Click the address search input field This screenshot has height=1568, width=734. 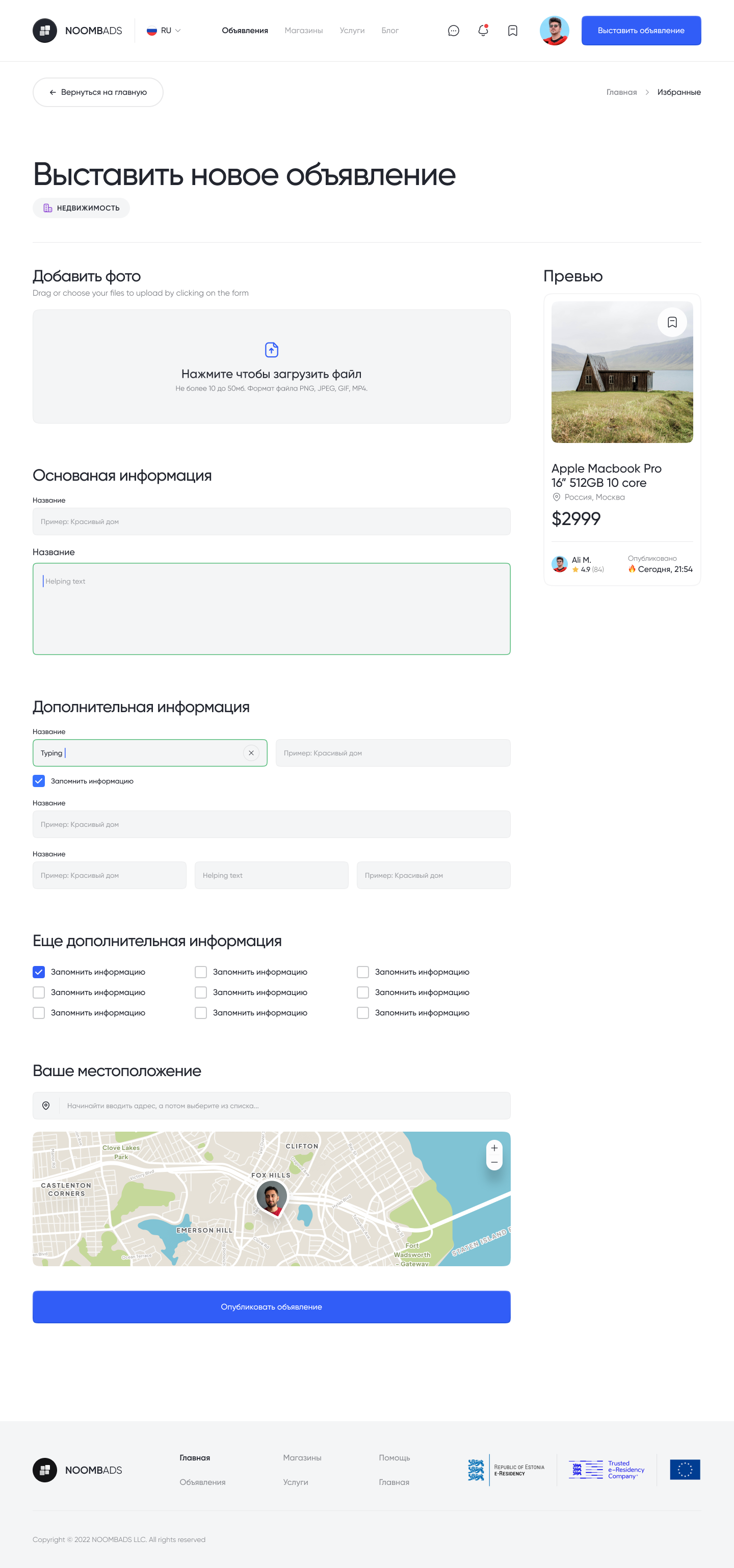pyautogui.click(x=272, y=1105)
